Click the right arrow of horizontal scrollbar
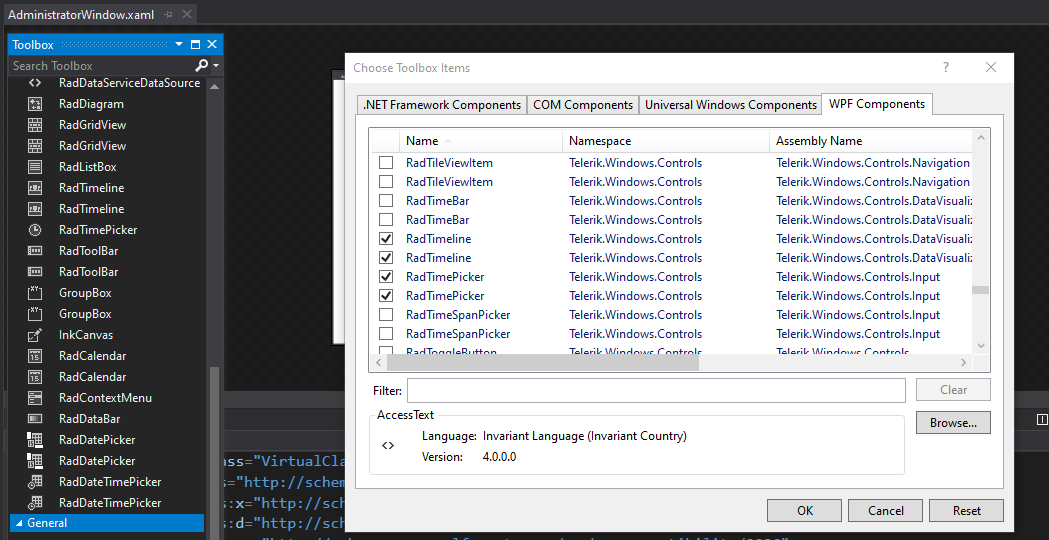This screenshot has height=540, width=1049. click(x=963, y=362)
